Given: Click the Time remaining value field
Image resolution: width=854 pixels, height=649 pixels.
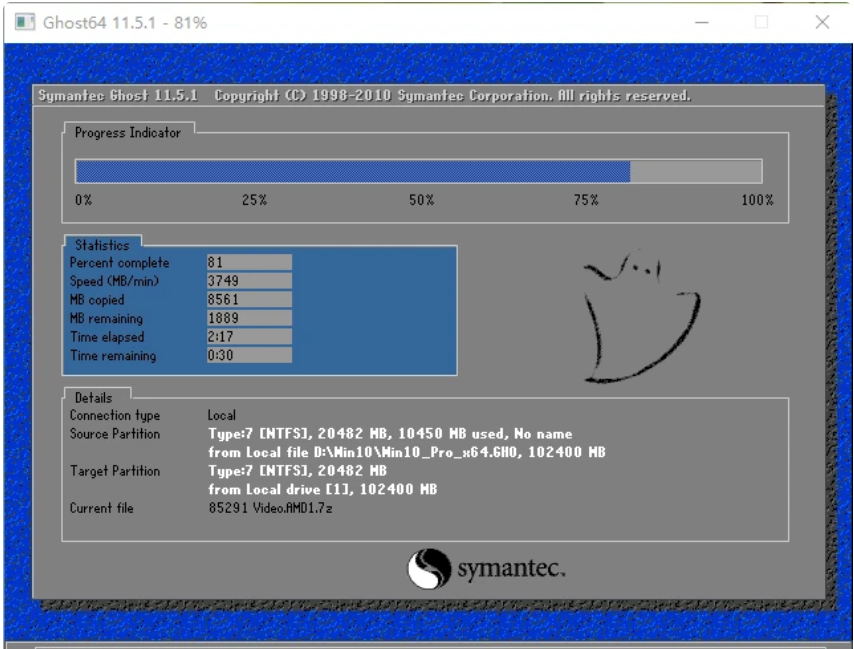Looking at the screenshot, I should (249, 355).
